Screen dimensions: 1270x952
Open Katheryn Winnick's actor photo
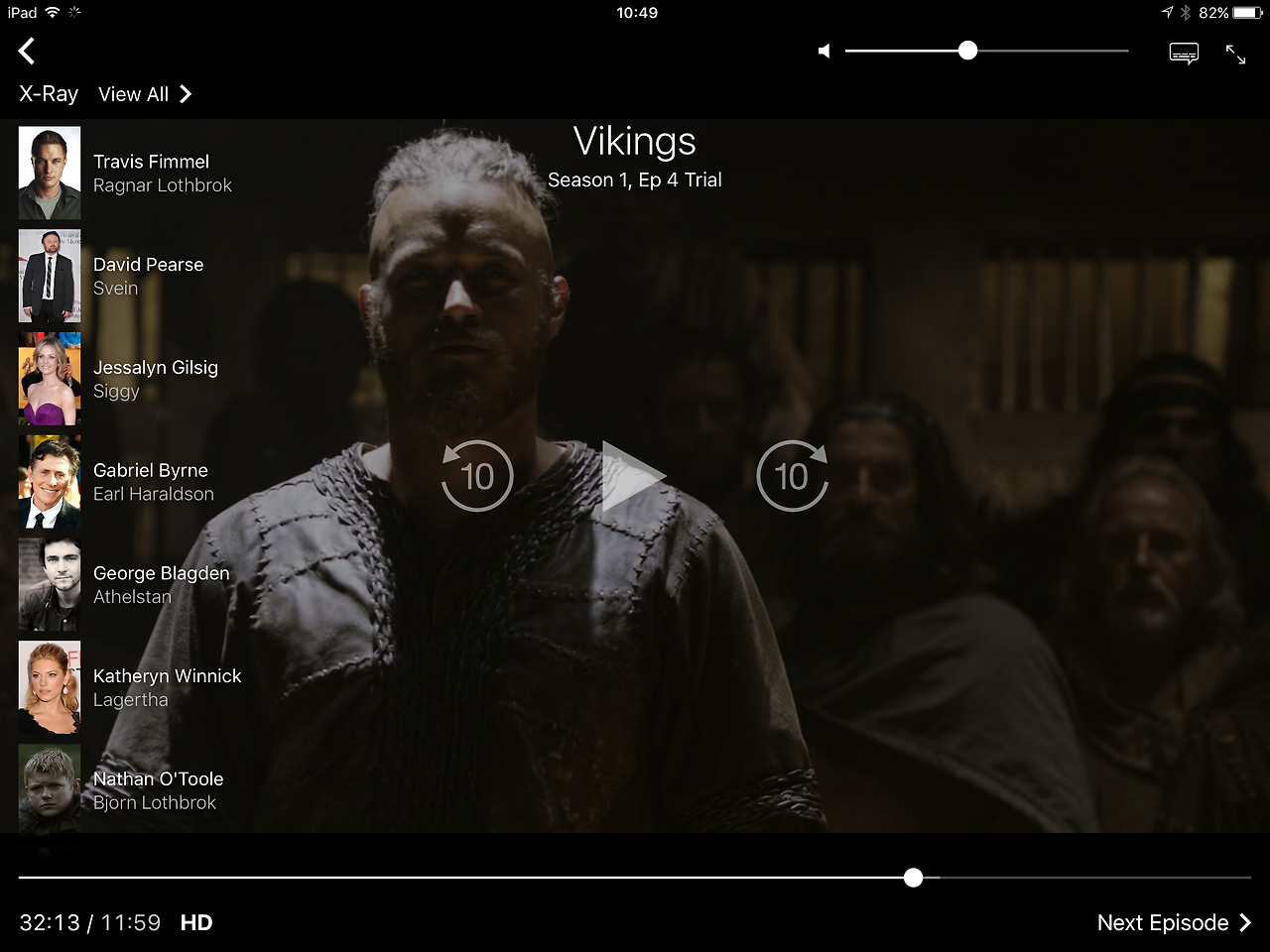click(50, 687)
